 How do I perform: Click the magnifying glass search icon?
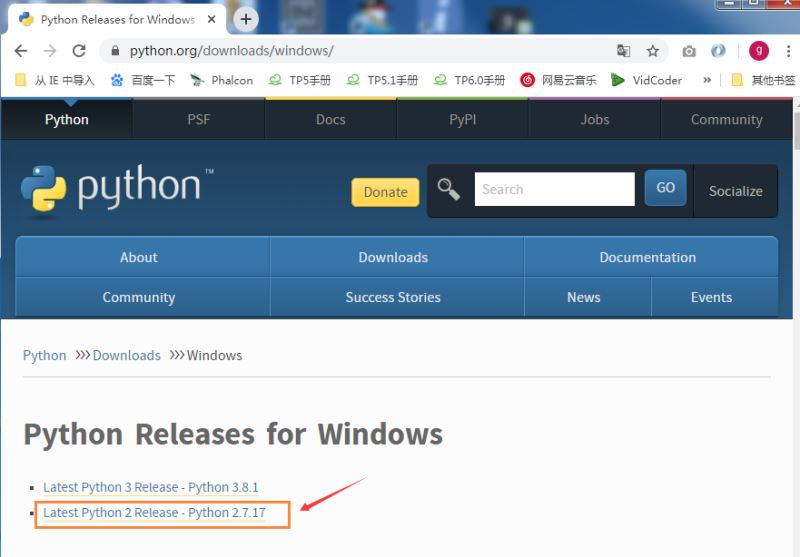448,189
